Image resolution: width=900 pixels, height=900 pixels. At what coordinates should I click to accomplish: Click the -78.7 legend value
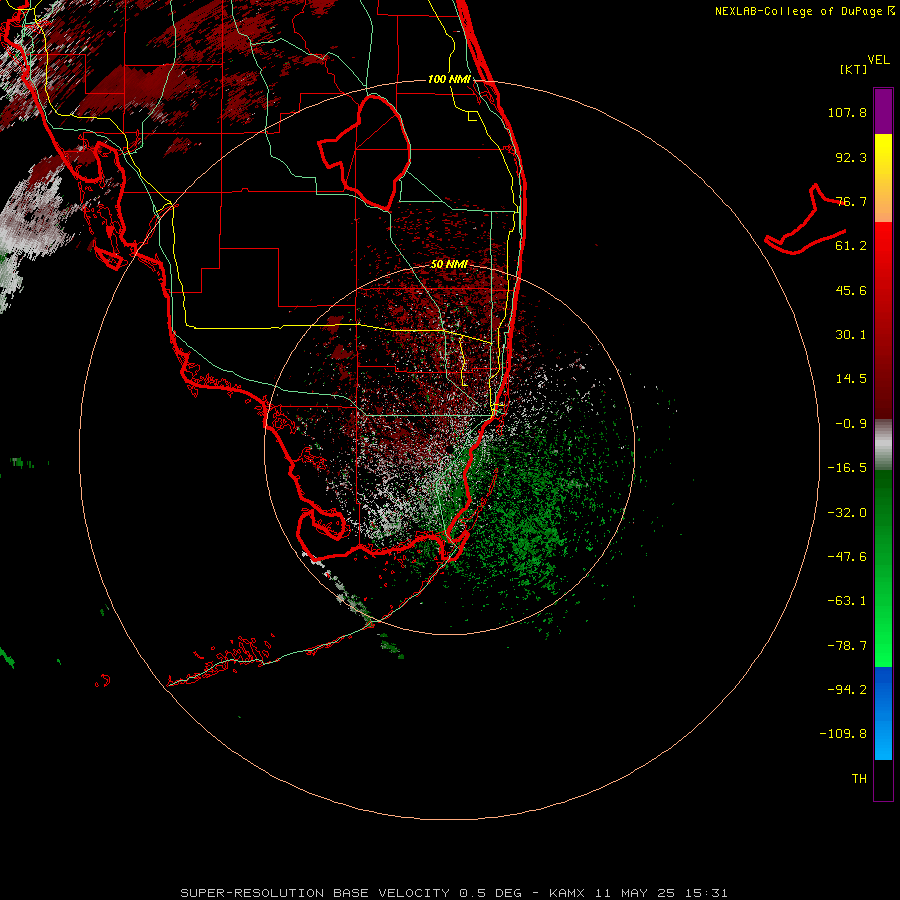click(x=847, y=646)
